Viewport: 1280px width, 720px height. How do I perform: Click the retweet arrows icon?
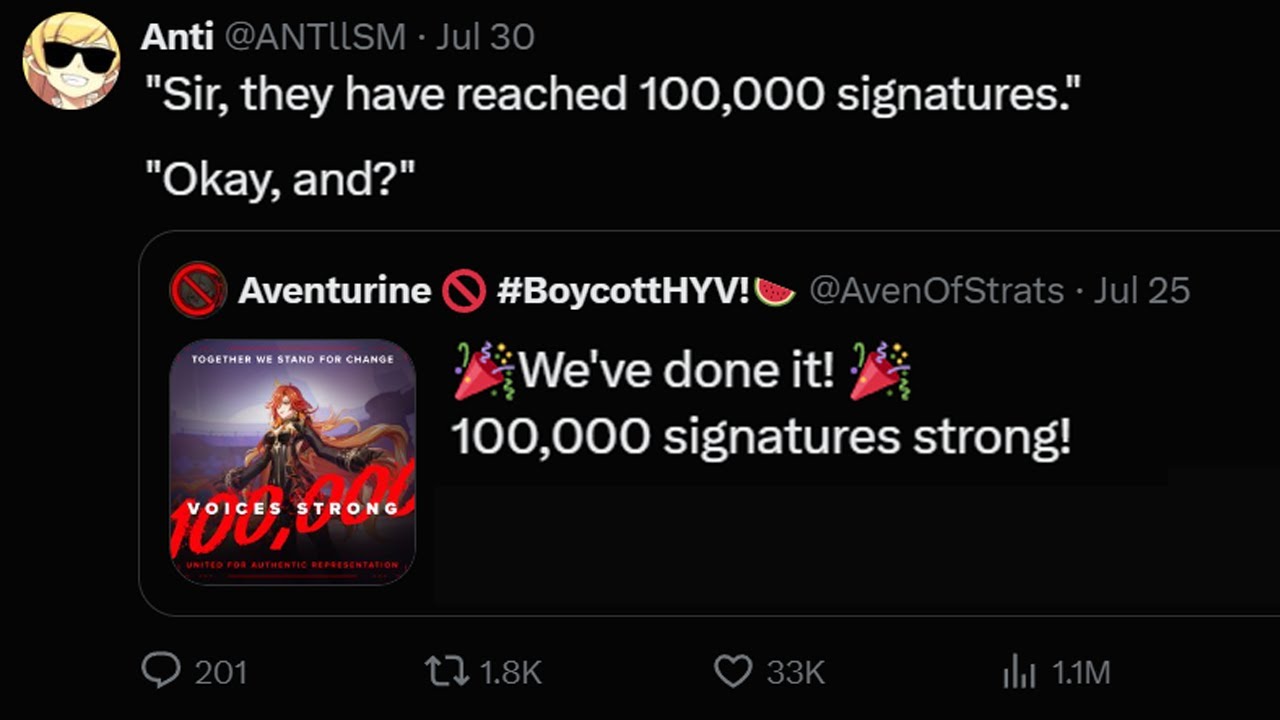(446, 672)
